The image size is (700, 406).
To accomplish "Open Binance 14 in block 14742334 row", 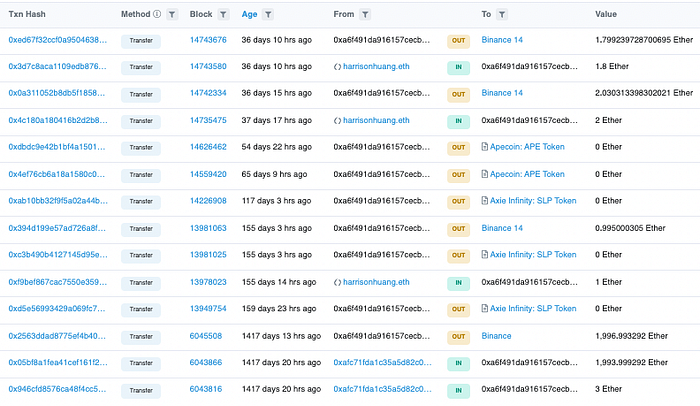I will pyautogui.click(x=502, y=93).
